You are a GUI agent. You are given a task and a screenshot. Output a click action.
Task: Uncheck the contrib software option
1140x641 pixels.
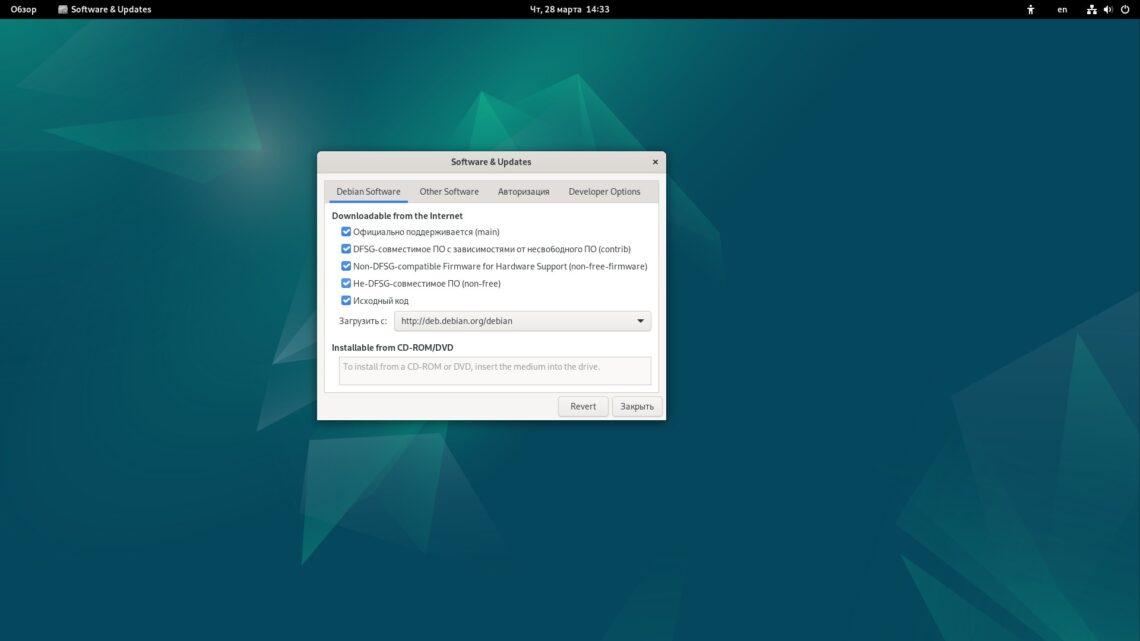345,248
